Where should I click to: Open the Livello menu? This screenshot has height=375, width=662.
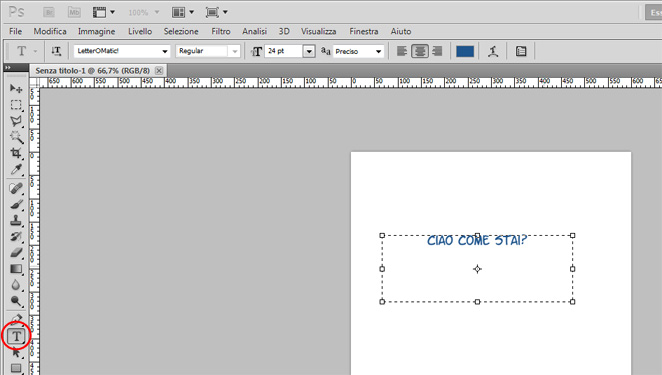(x=140, y=31)
